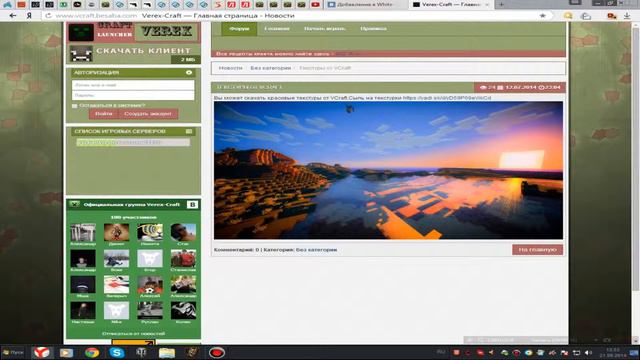The width and height of the screenshot is (640, 360).
Task: Toggle the 'Оставаться в системе?' checkbox
Action: [75, 106]
